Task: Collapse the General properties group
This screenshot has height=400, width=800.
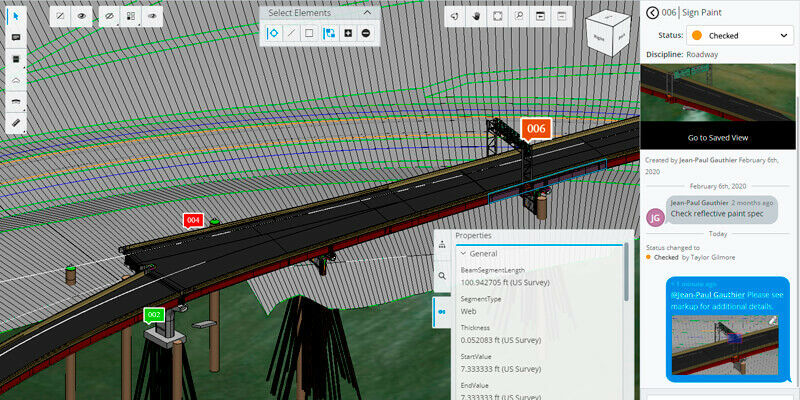Action: [464, 254]
